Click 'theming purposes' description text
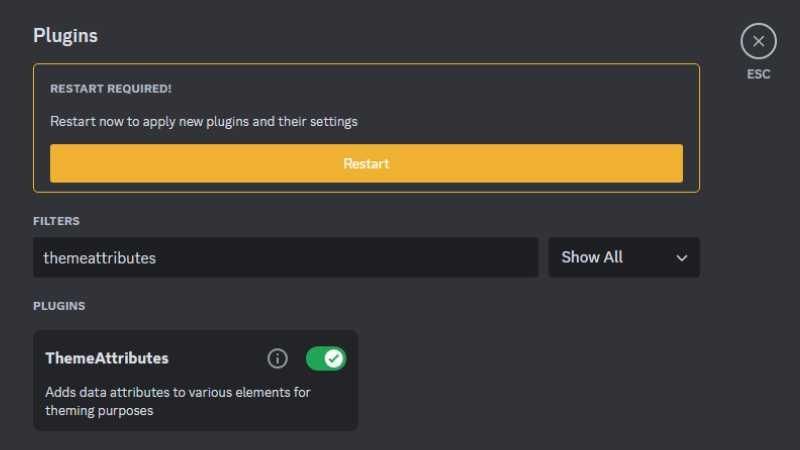Image resolution: width=800 pixels, height=450 pixels. pos(99,410)
